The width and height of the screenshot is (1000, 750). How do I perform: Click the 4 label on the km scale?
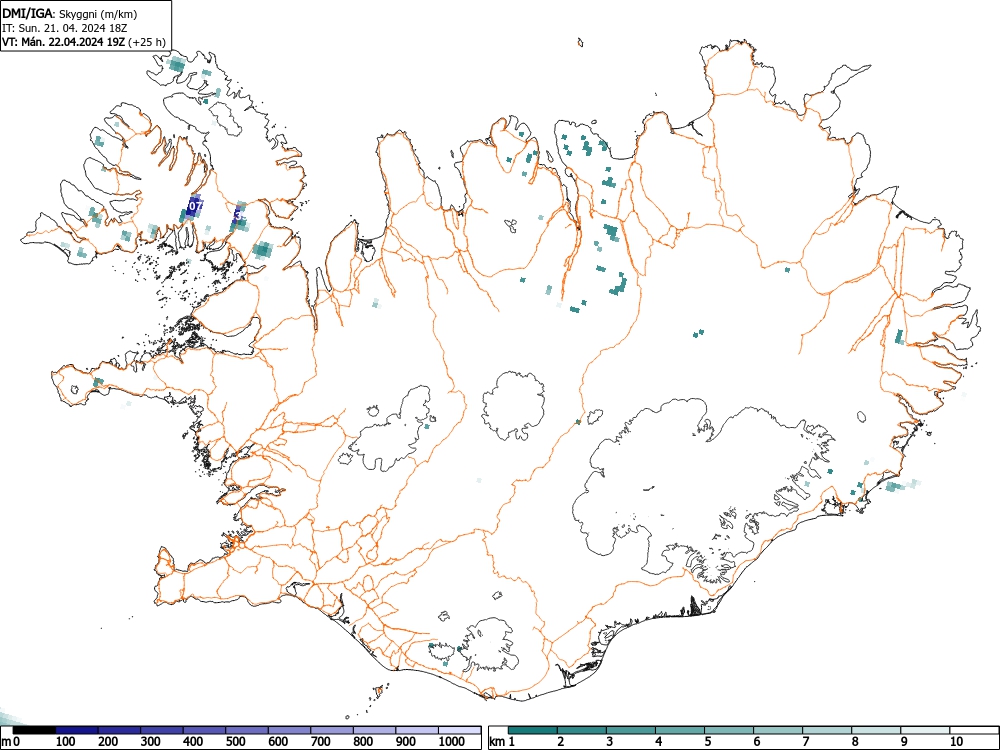pos(659,742)
